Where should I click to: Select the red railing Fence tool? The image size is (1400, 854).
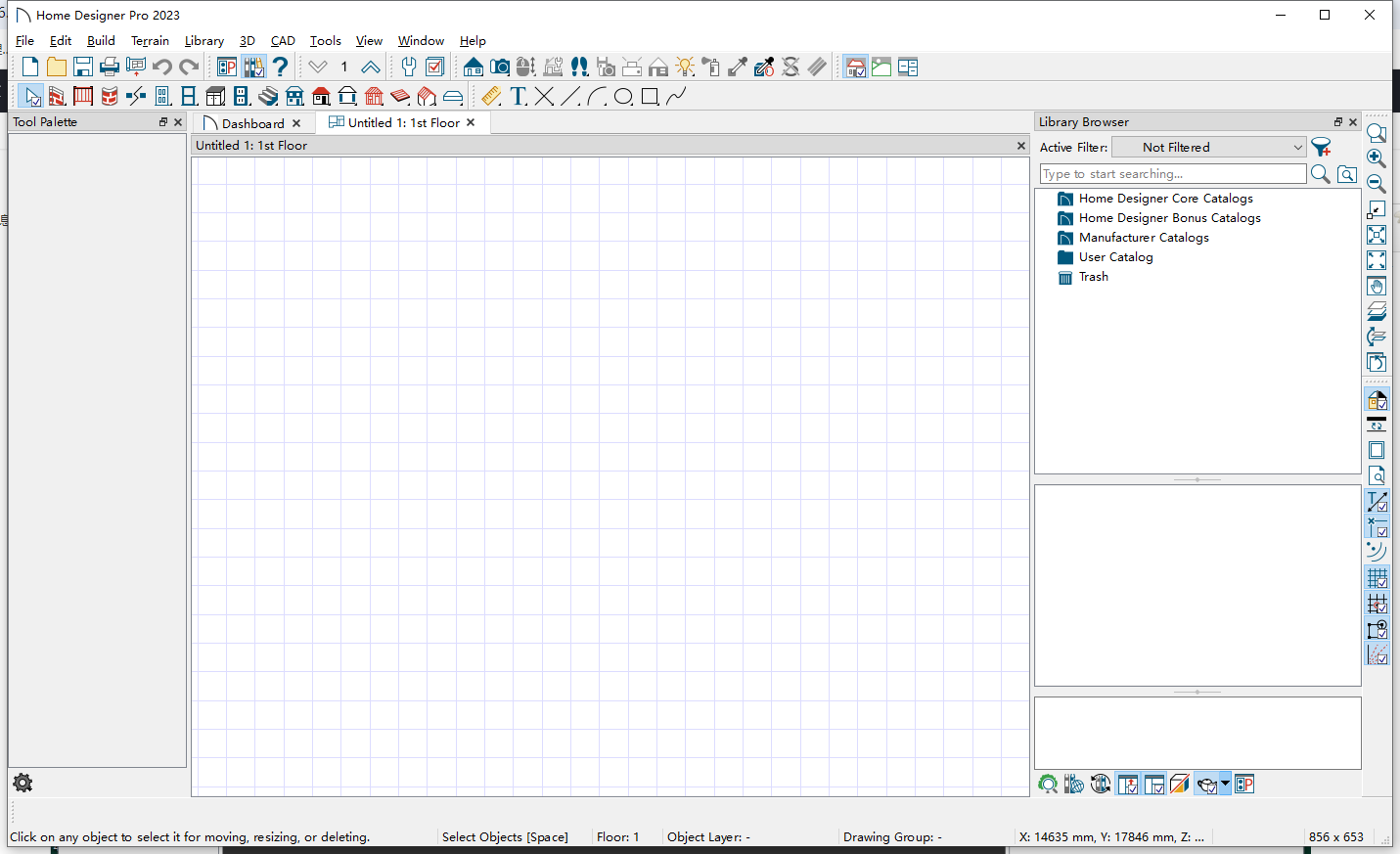coord(83,96)
